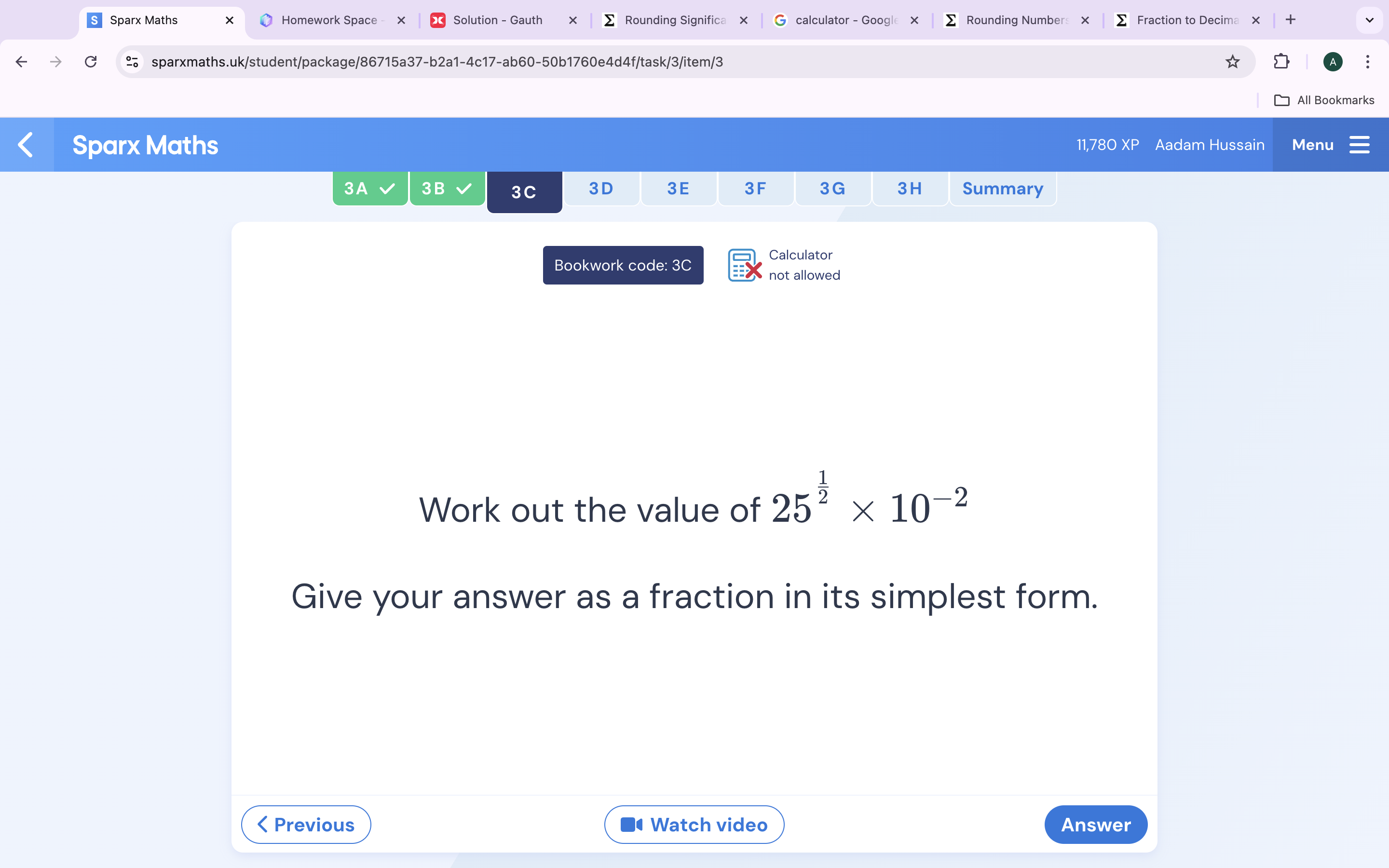Navigate to the 3F tab

click(755, 188)
